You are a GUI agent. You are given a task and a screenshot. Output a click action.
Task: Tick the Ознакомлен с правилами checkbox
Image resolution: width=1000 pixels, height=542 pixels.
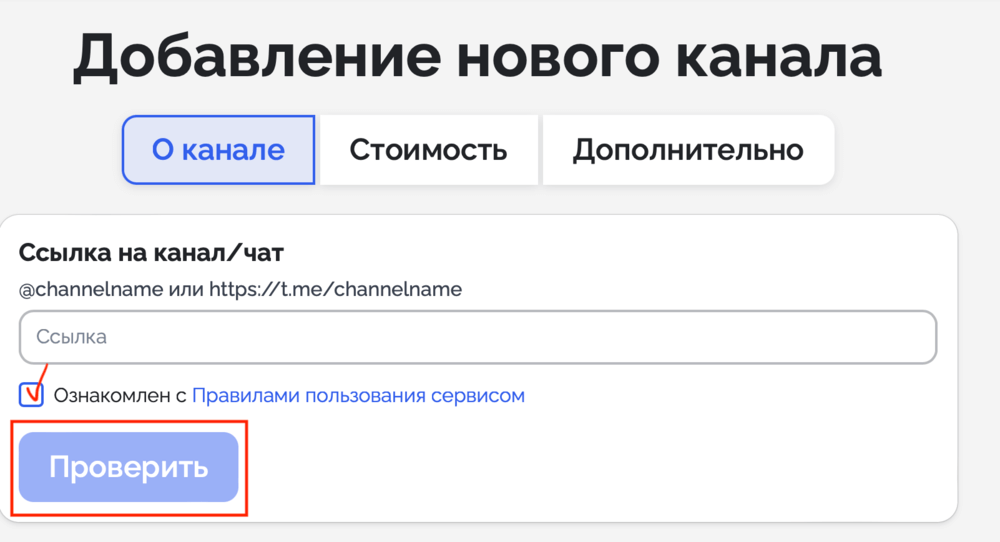(x=31, y=395)
